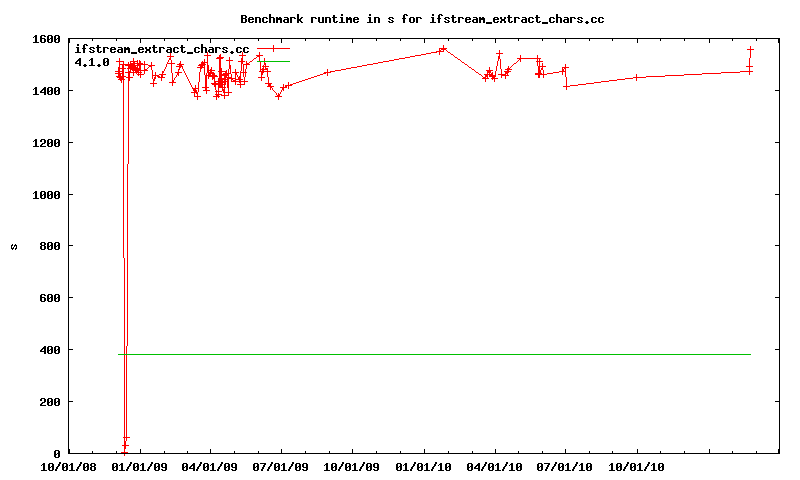Click the lowest data point near zero
The image size is (800, 480).
pyautogui.click(x=124, y=452)
